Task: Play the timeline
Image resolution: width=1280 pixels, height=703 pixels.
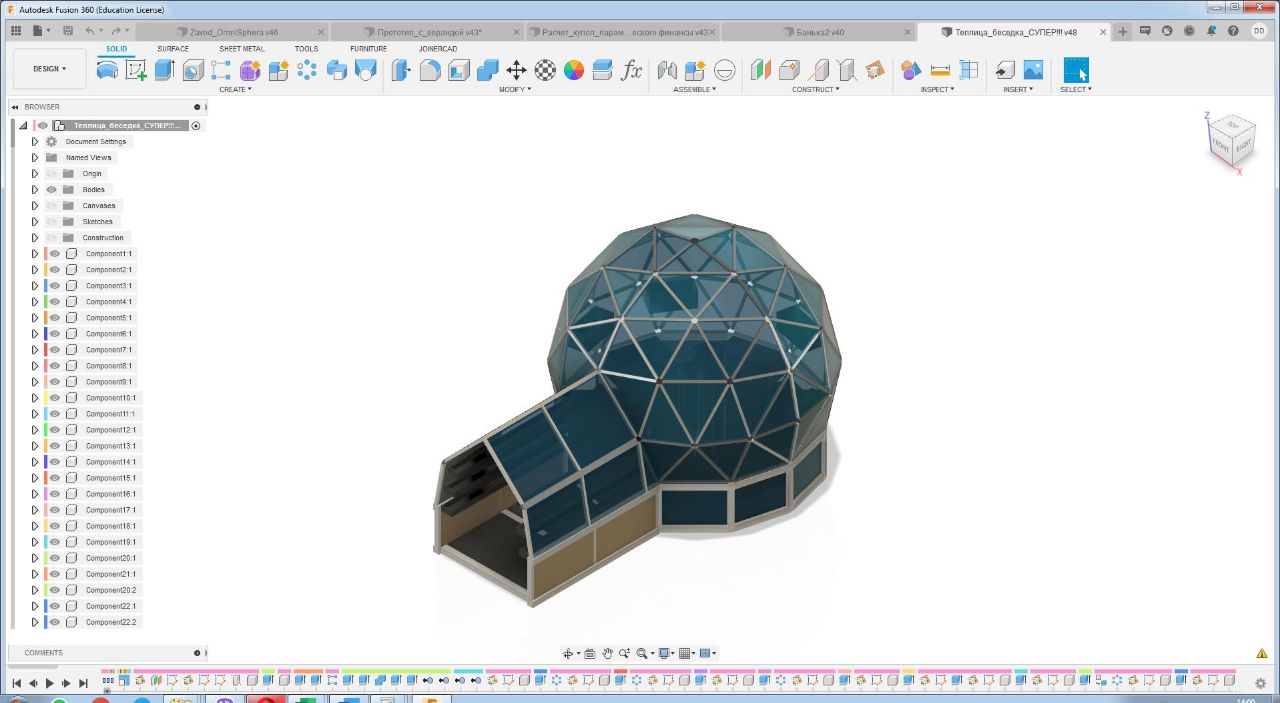Action: (x=50, y=684)
